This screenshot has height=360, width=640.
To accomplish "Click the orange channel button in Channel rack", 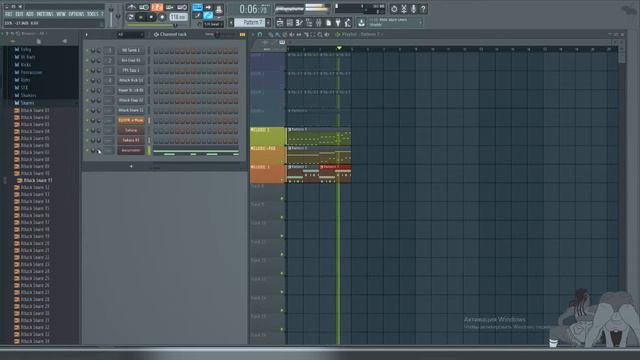I will [x=131, y=120].
